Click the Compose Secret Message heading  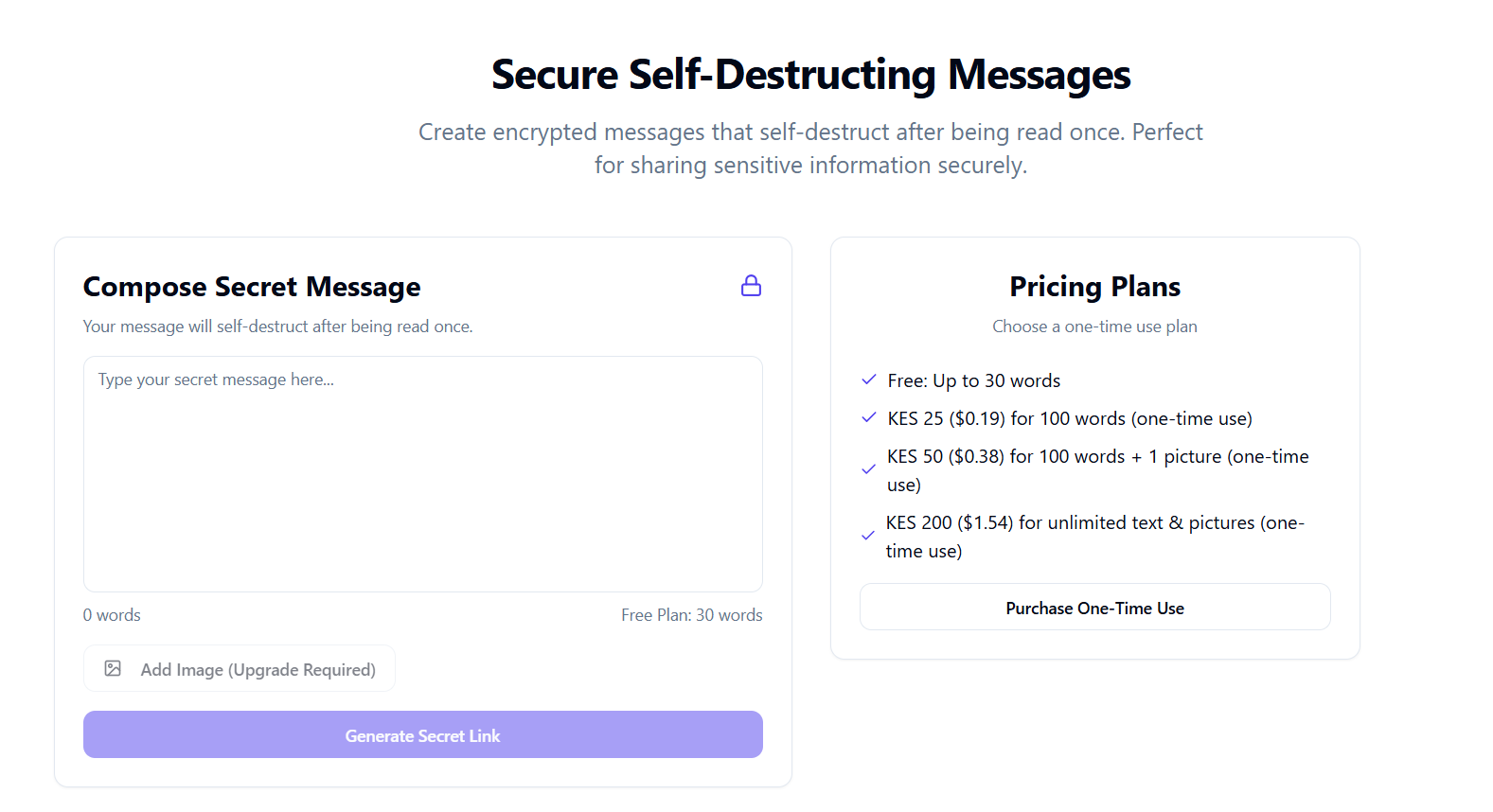(x=252, y=287)
